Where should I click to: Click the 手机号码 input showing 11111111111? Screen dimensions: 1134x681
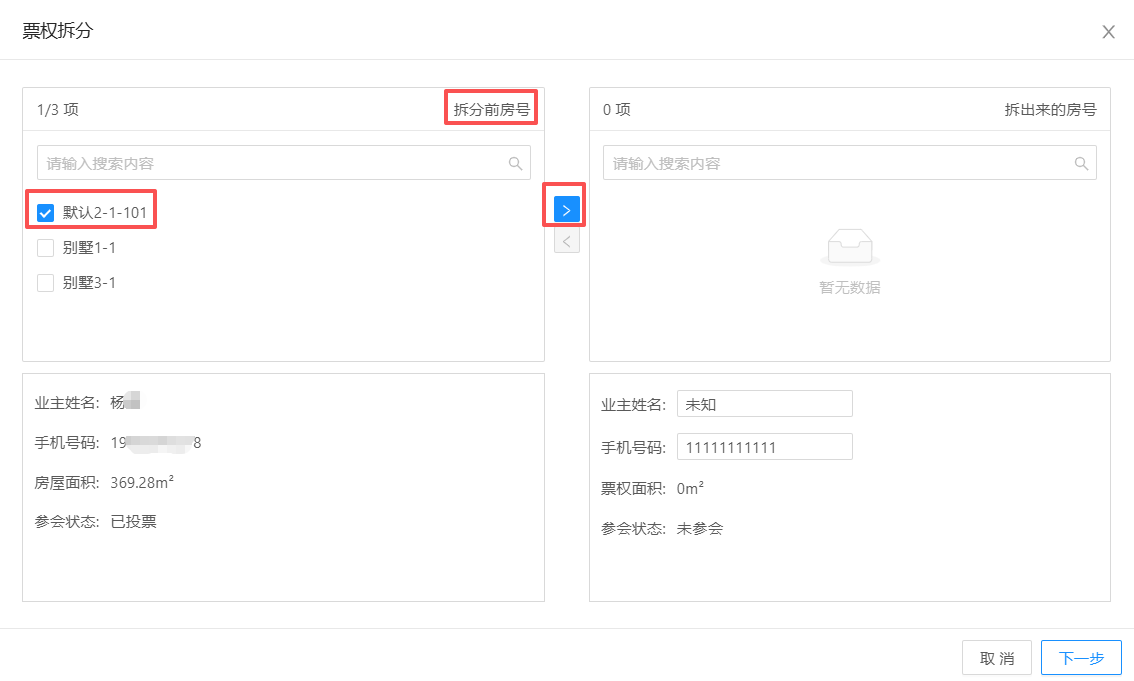point(764,447)
